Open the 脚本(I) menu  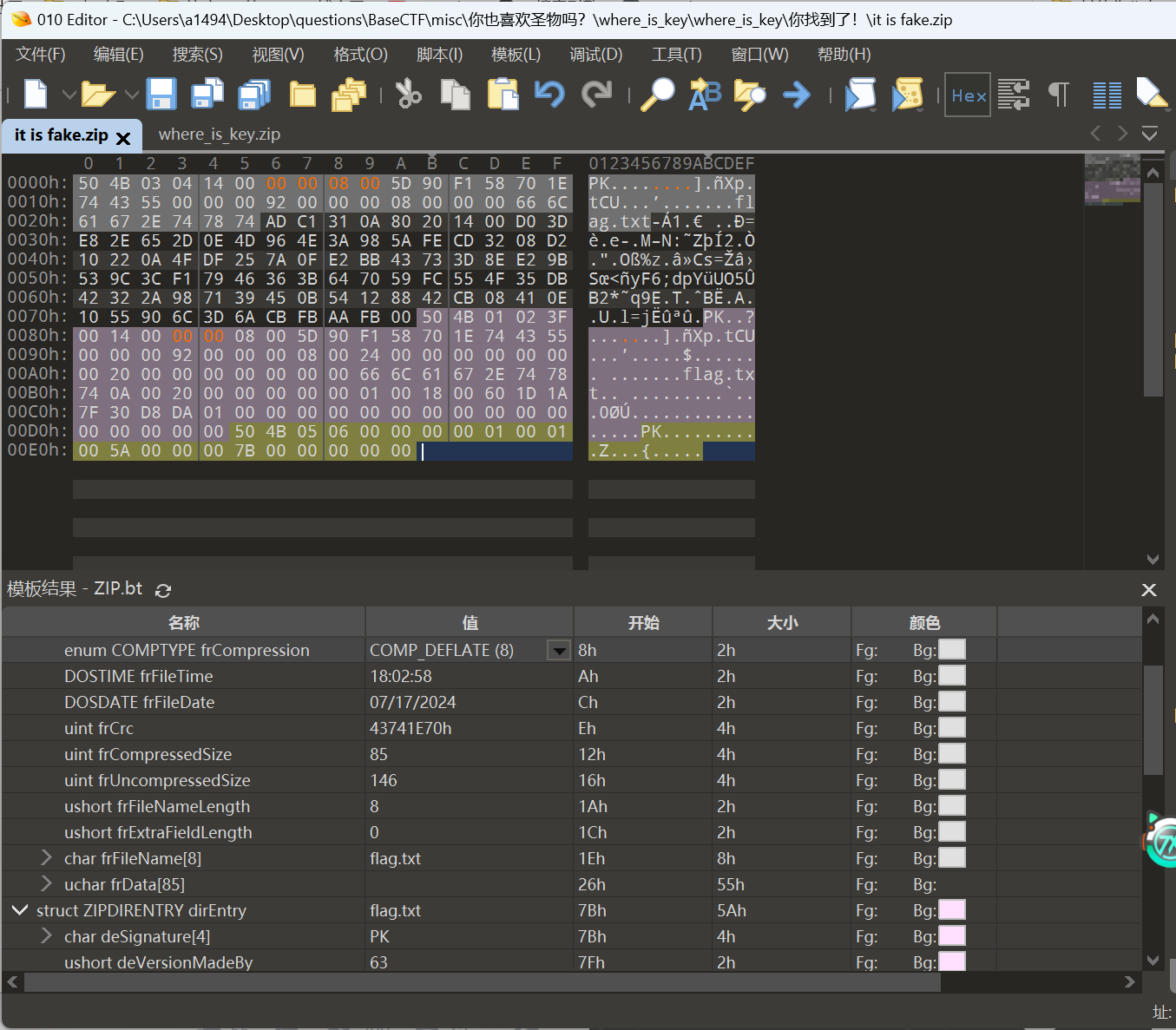click(440, 55)
